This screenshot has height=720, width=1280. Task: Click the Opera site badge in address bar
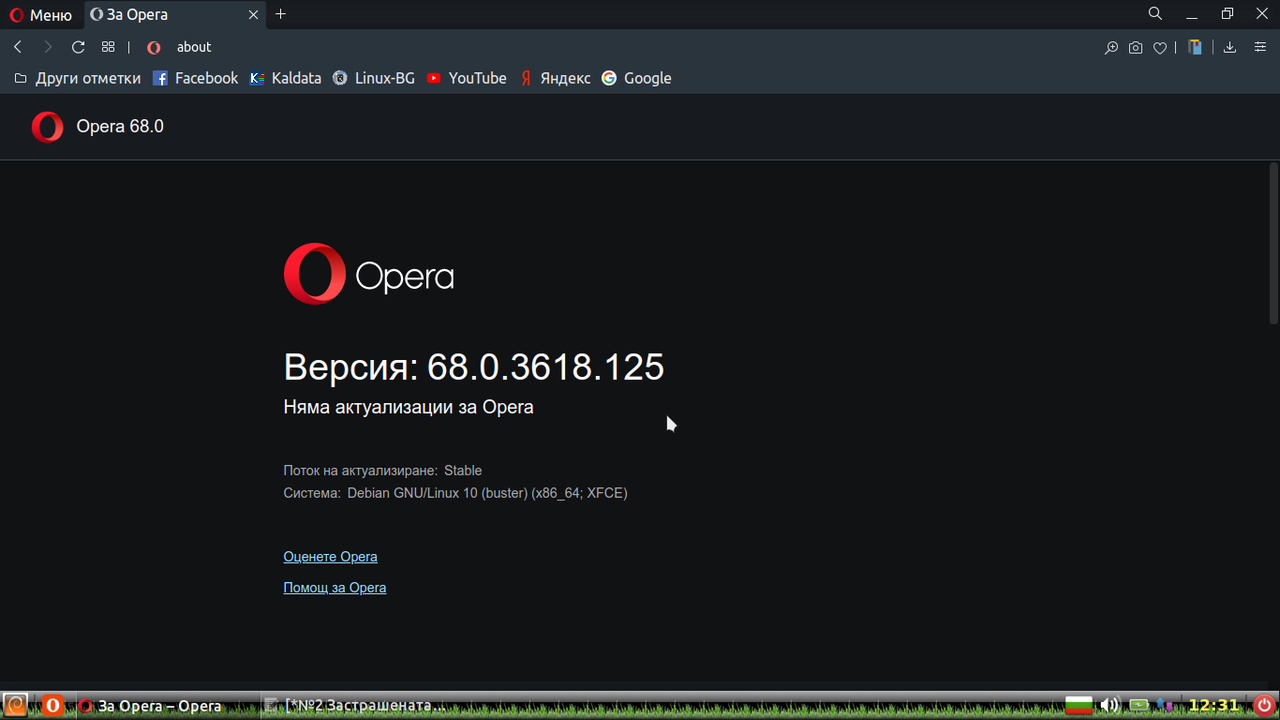[154, 47]
